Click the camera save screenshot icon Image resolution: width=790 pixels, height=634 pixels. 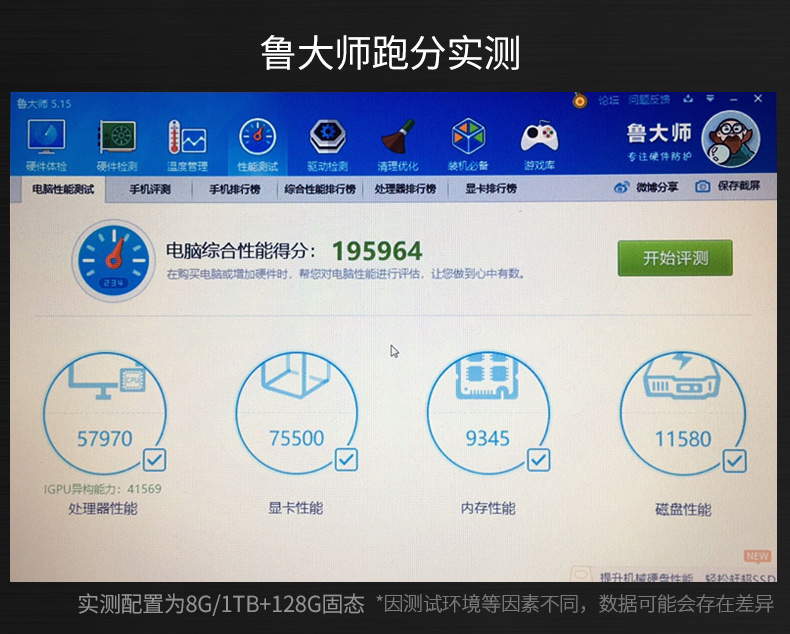tap(703, 186)
